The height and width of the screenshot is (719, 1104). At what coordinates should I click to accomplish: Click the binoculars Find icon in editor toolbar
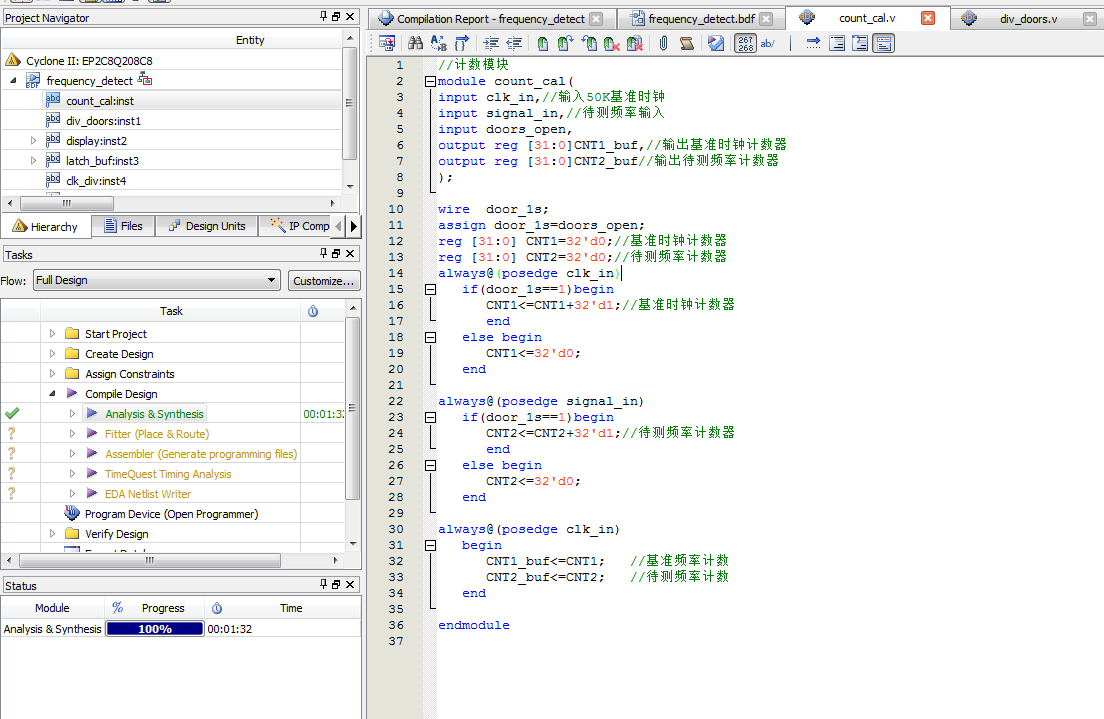tap(415, 43)
